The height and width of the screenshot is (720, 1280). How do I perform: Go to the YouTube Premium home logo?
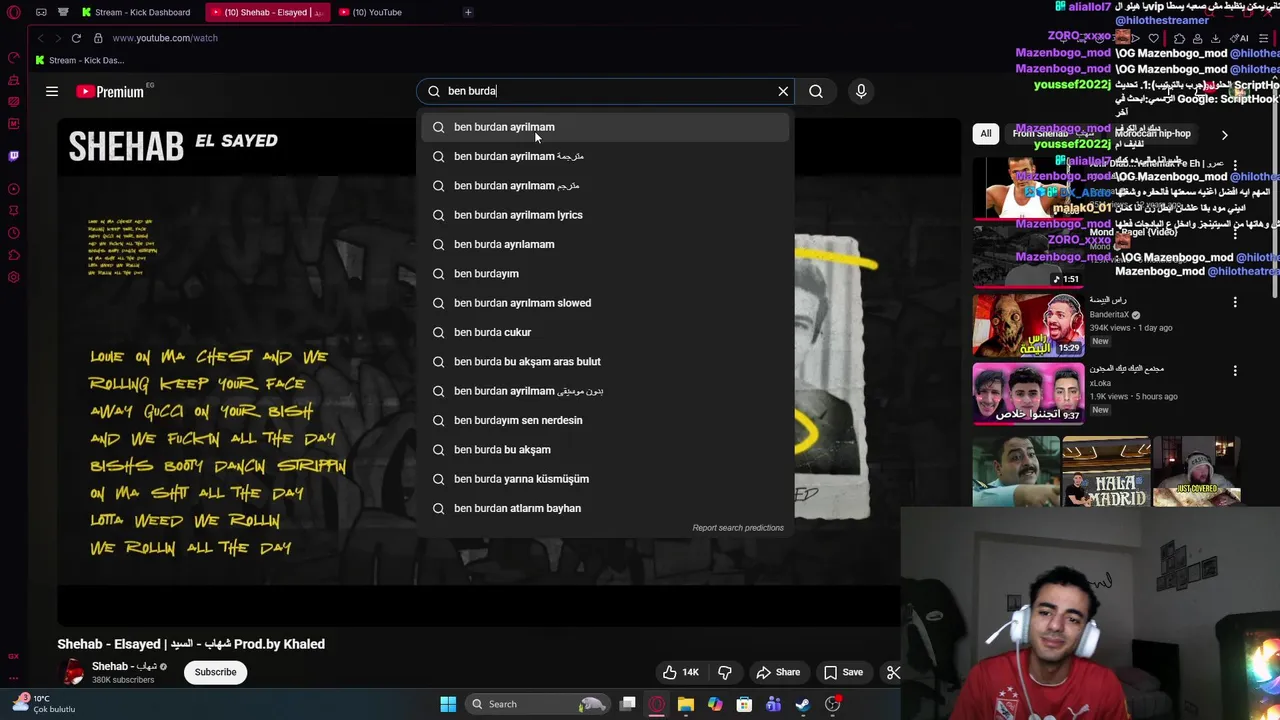click(110, 91)
